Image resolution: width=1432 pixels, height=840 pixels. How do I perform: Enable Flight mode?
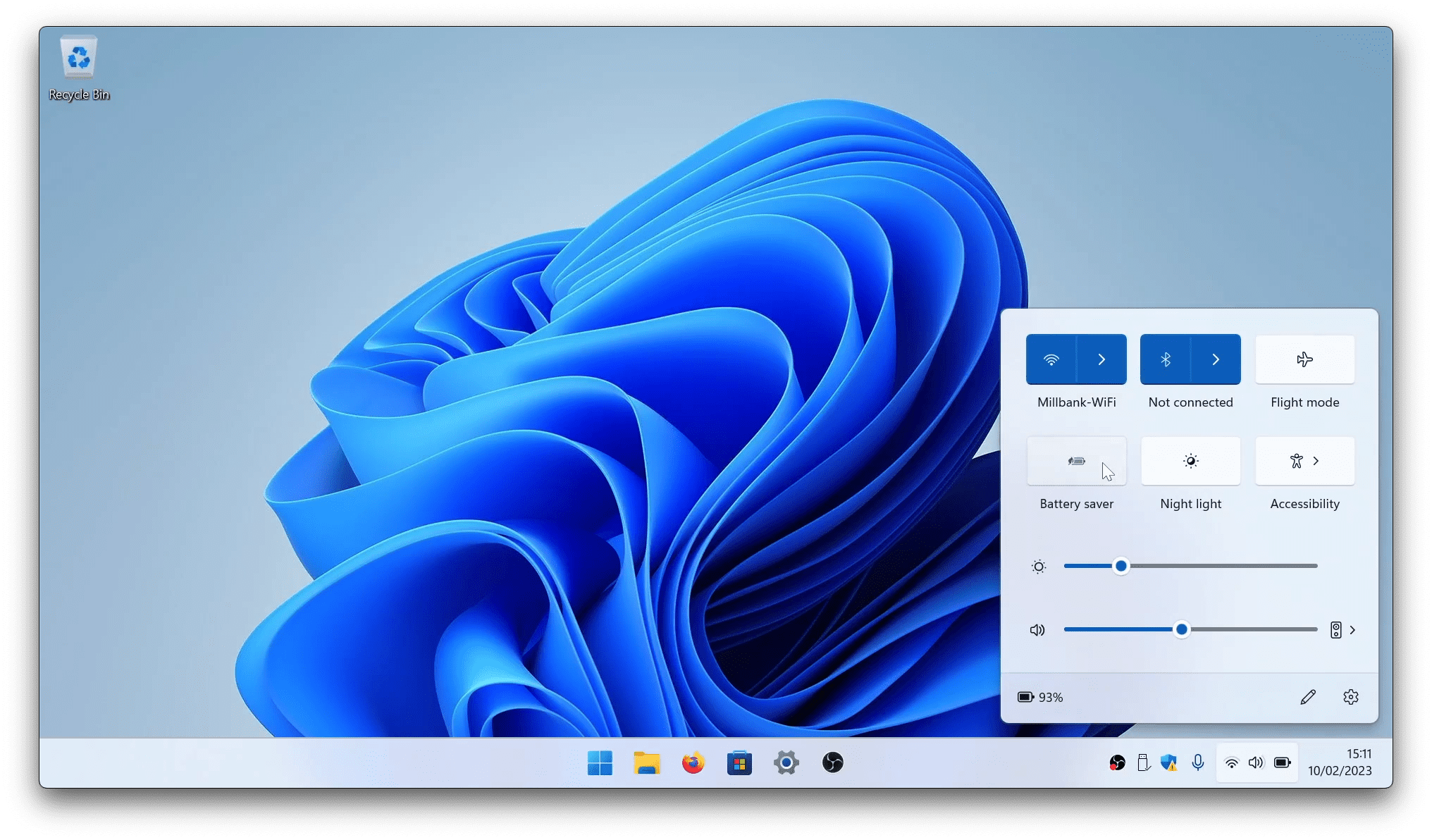point(1304,359)
